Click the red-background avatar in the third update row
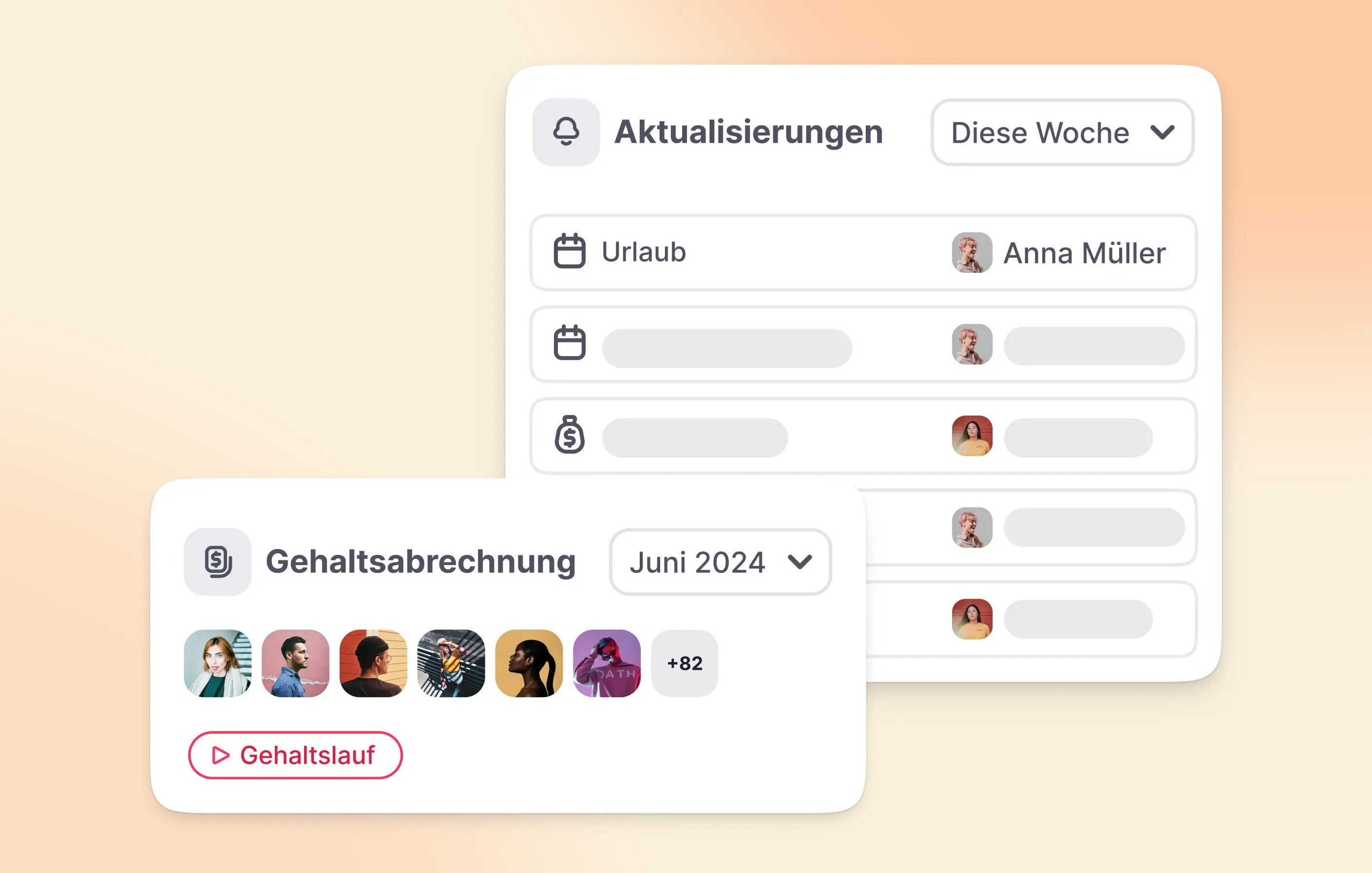Viewport: 1372px width, 873px height. coord(972,436)
